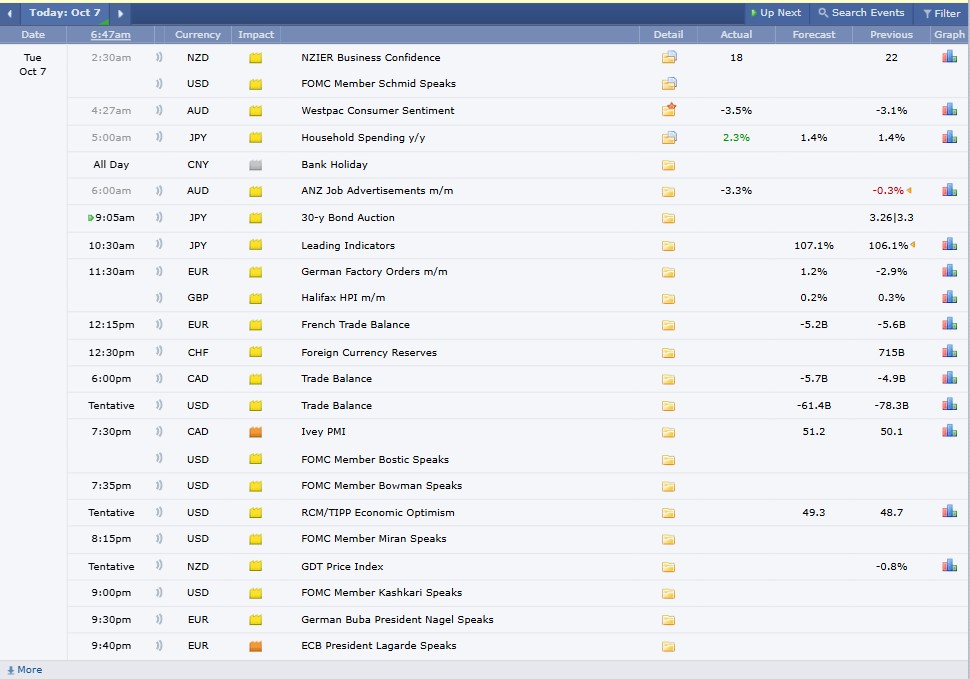Toggle alert for FOMC Member Schmid Speaks
Screen dimensions: 970x679
point(159,84)
